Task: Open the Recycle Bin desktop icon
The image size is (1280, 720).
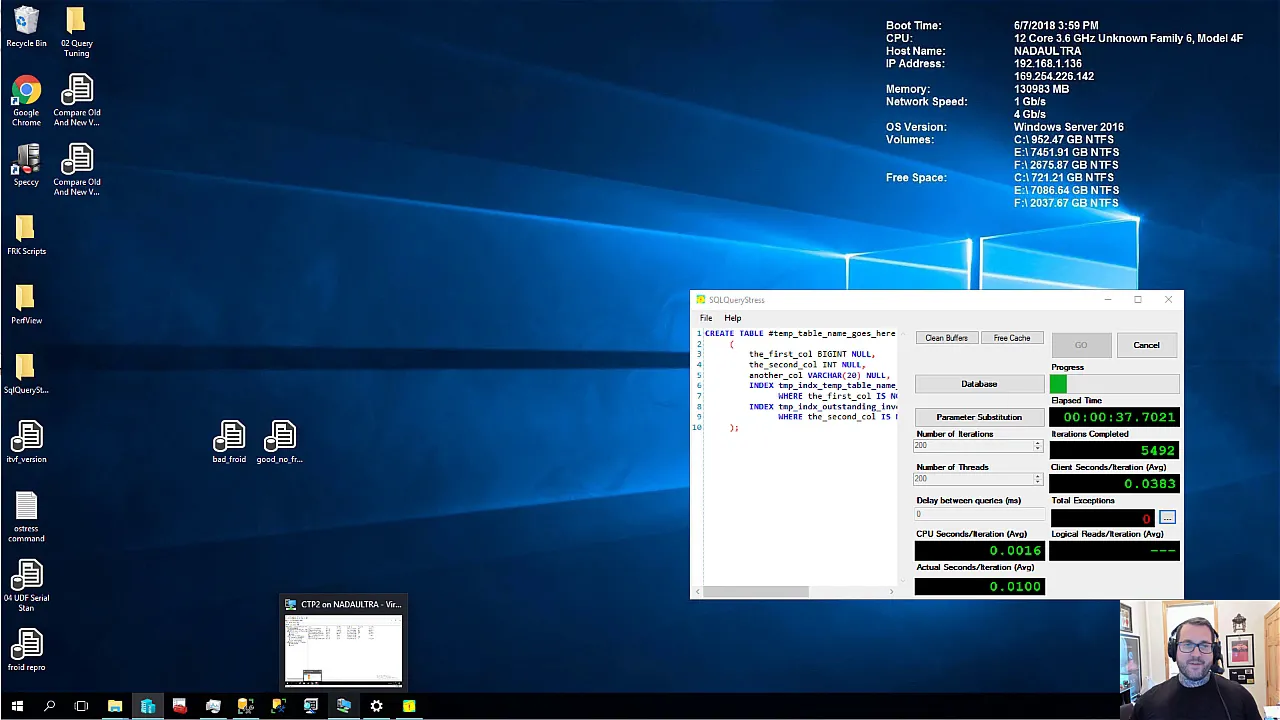Action: pos(26,27)
